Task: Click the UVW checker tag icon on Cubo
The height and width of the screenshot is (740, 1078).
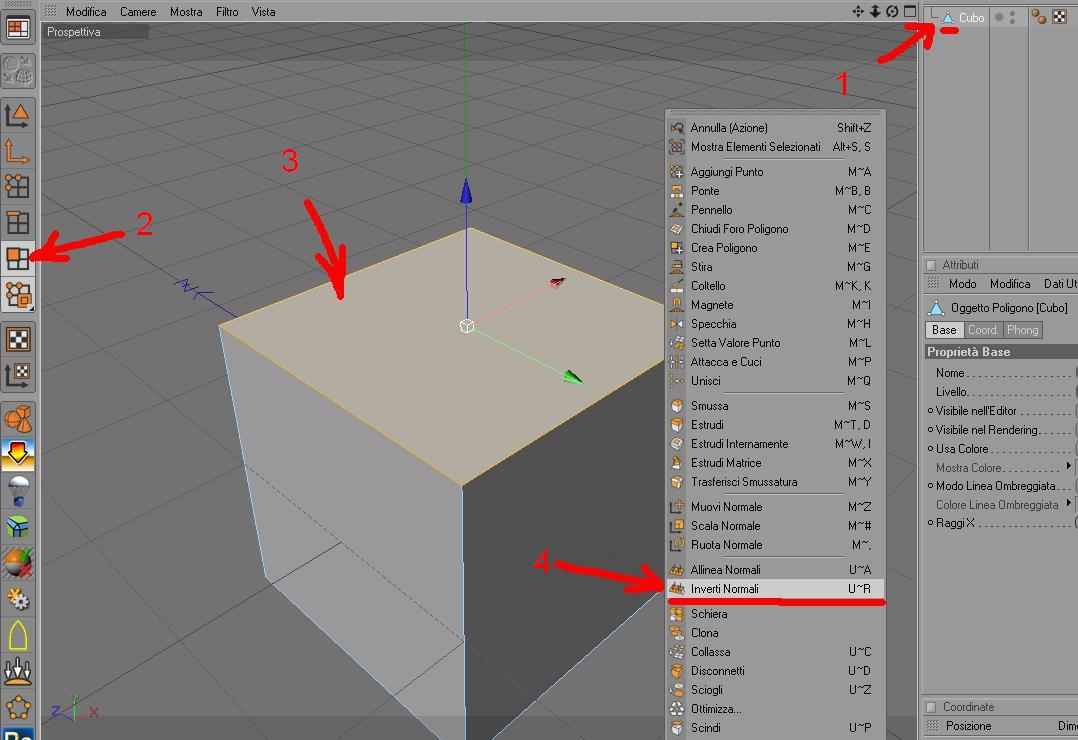Action: (x=1059, y=17)
